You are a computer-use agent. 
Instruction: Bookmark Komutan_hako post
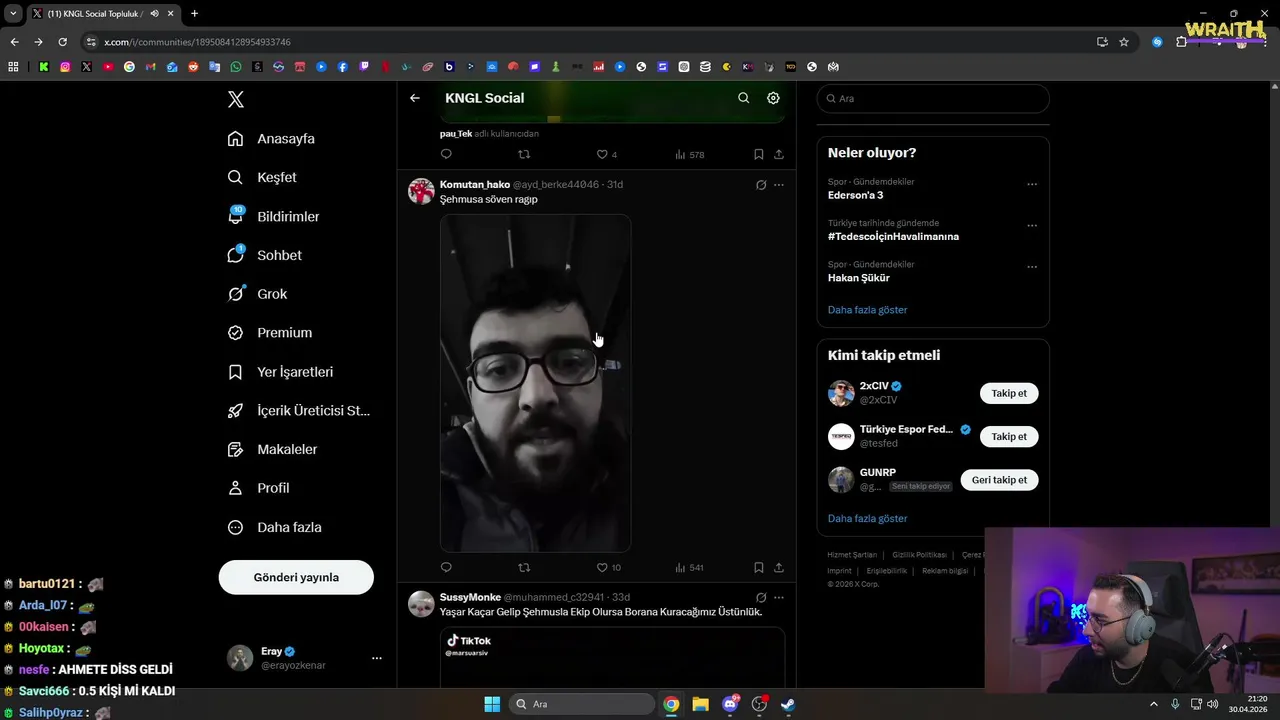coord(758,567)
